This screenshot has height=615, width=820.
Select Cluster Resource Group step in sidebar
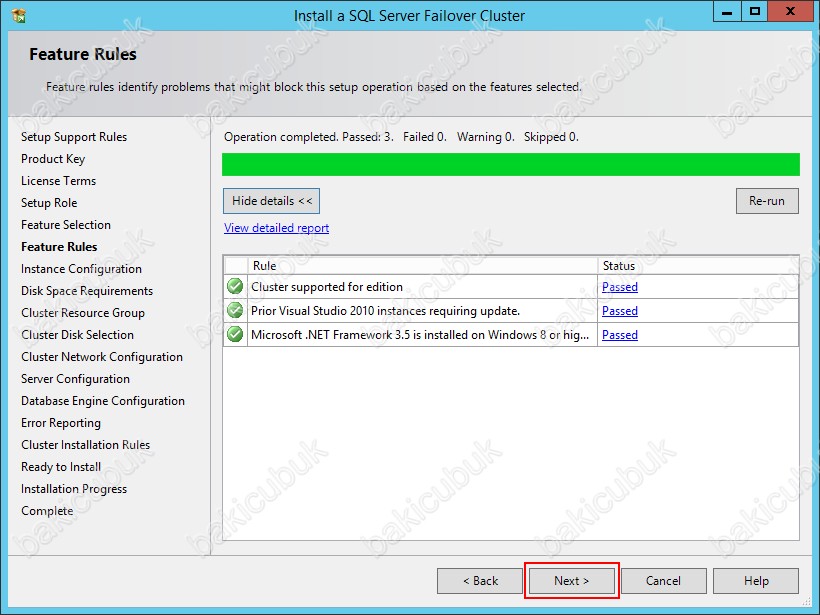tap(83, 313)
